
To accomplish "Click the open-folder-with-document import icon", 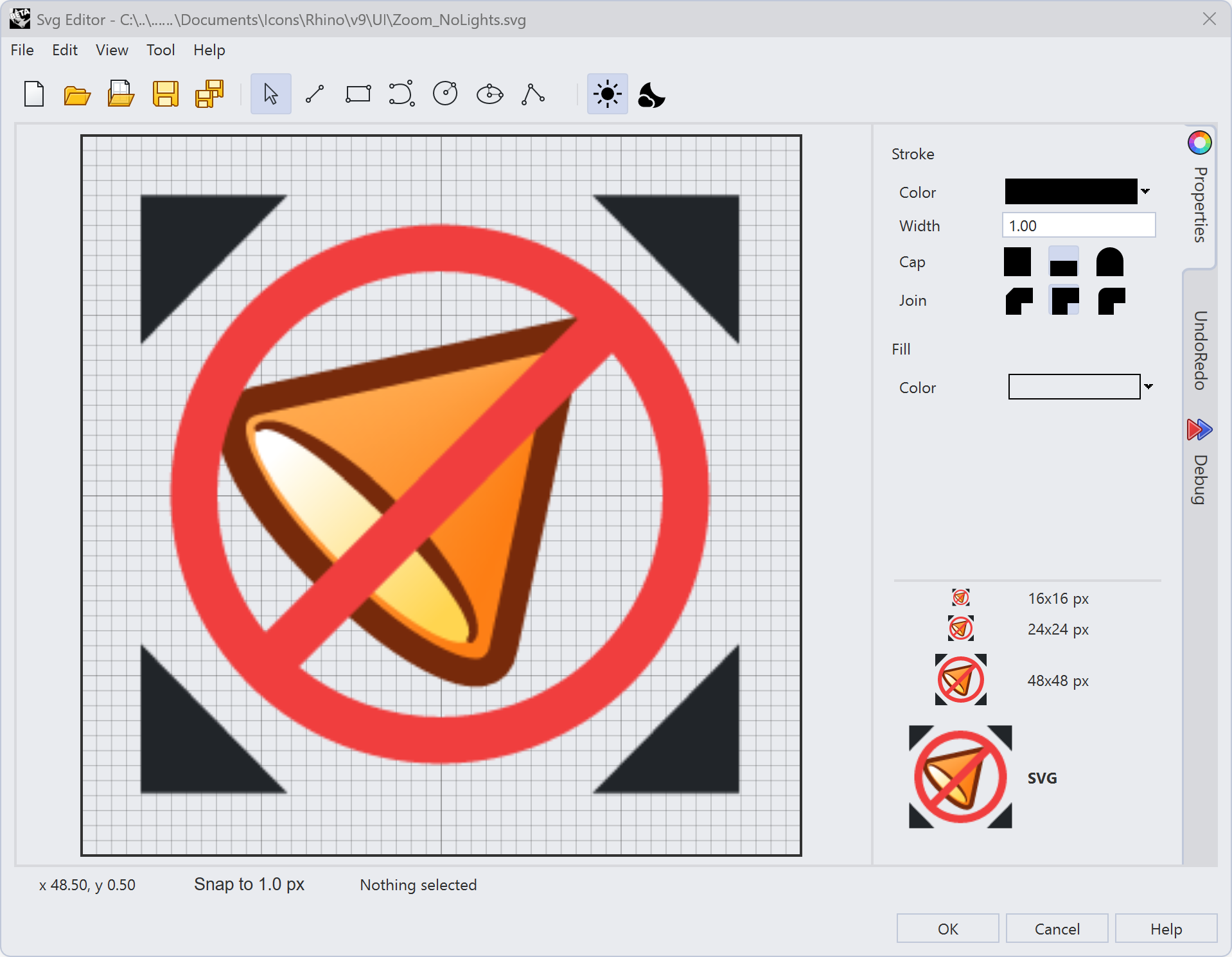I will [x=121, y=94].
